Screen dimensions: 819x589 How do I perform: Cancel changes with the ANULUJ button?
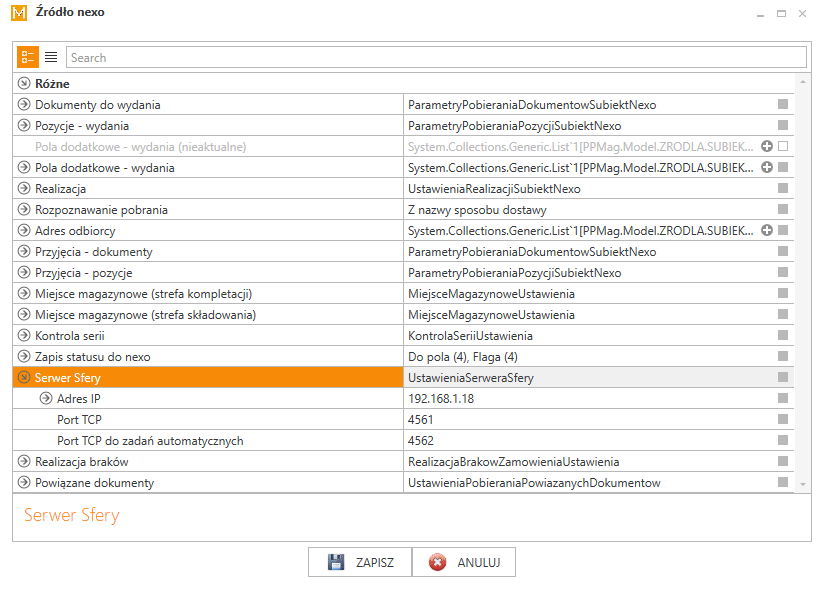(464, 562)
